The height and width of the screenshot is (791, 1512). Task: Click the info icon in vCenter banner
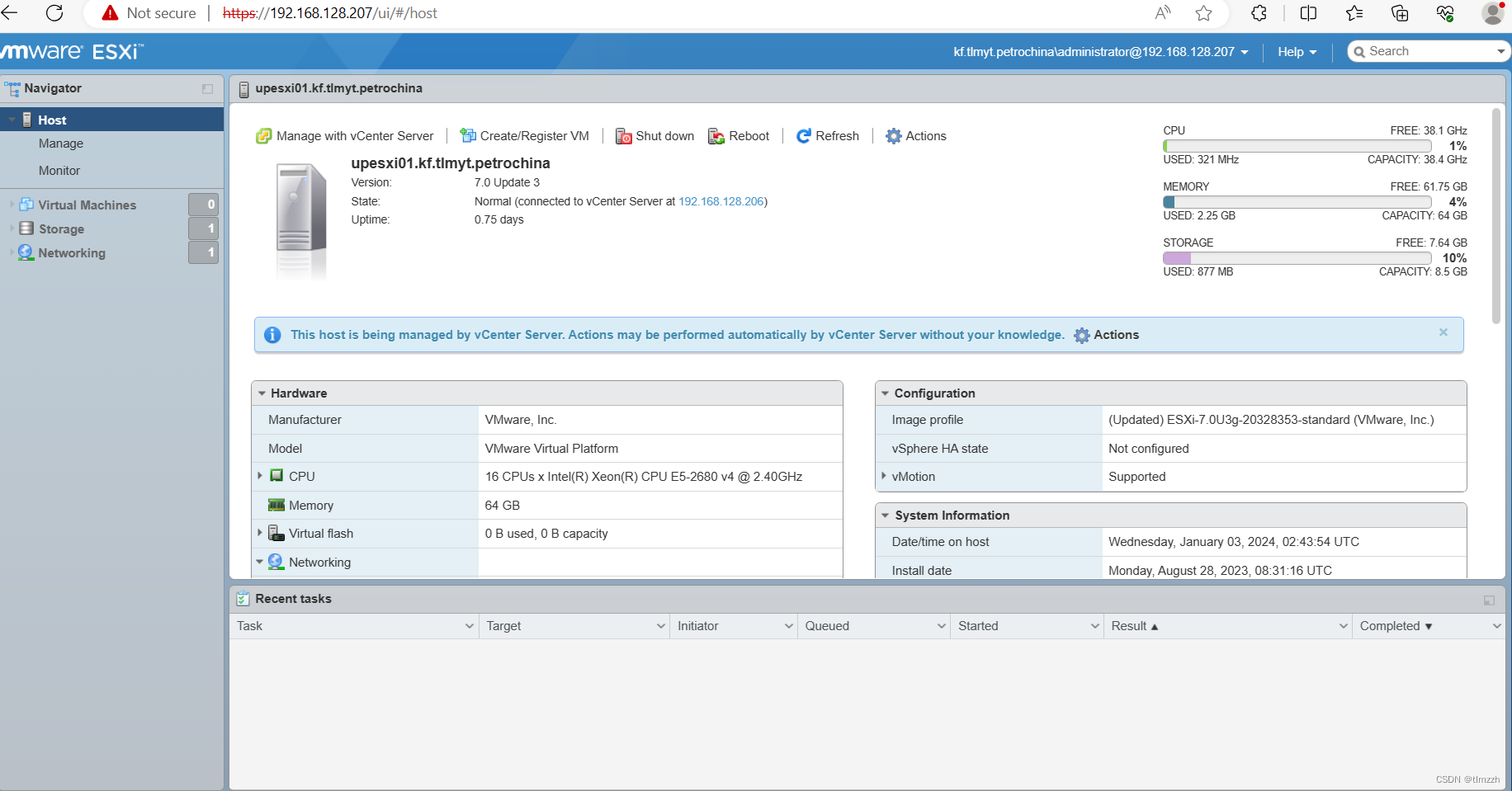pyautogui.click(x=272, y=335)
